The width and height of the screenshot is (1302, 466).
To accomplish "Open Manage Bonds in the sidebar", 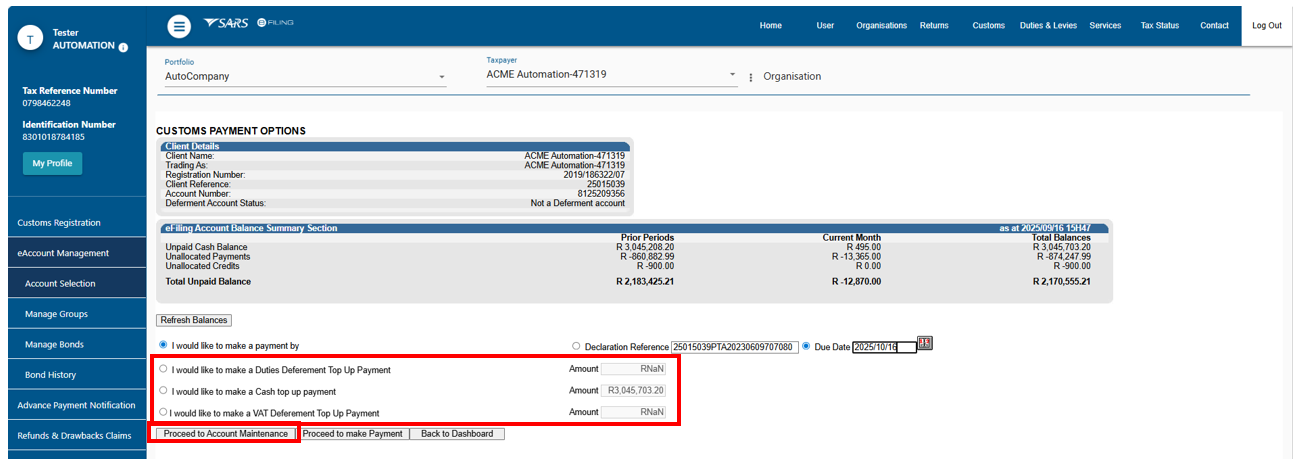I will point(55,345).
